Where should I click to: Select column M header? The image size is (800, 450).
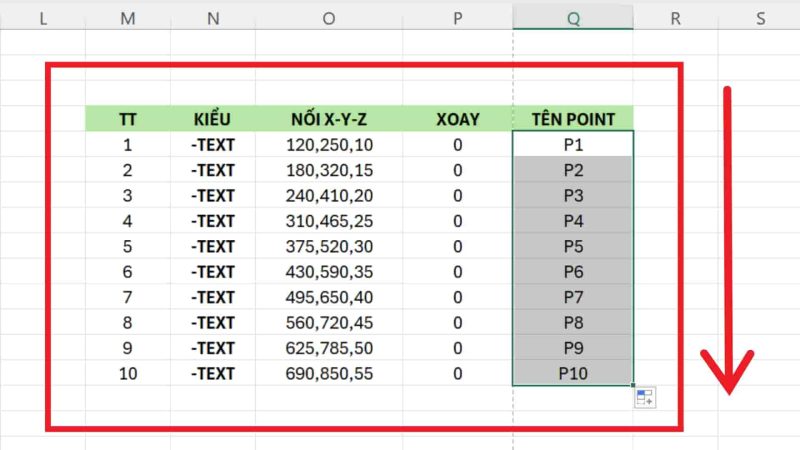(x=128, y=18)
